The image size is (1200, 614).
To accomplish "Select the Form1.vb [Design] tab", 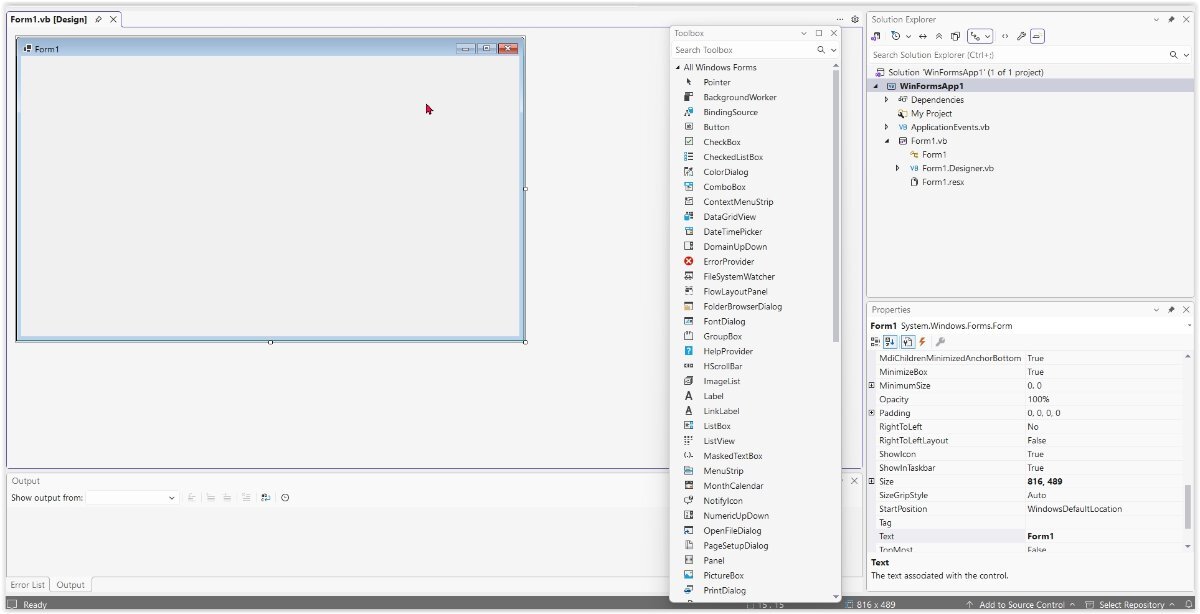I will [x=48, y=19].
